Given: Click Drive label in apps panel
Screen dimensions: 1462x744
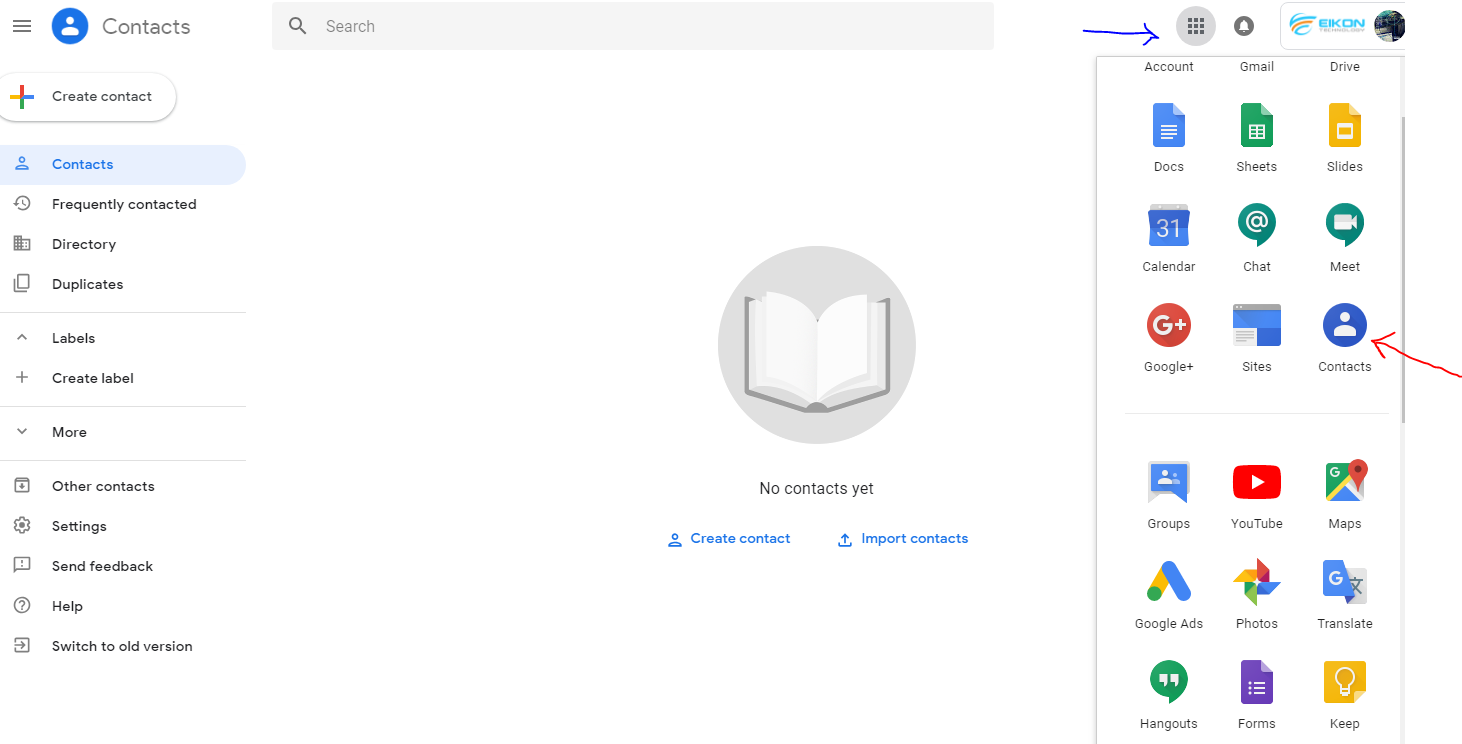Looking at the screenshot, I should [x=1344, y=67].
